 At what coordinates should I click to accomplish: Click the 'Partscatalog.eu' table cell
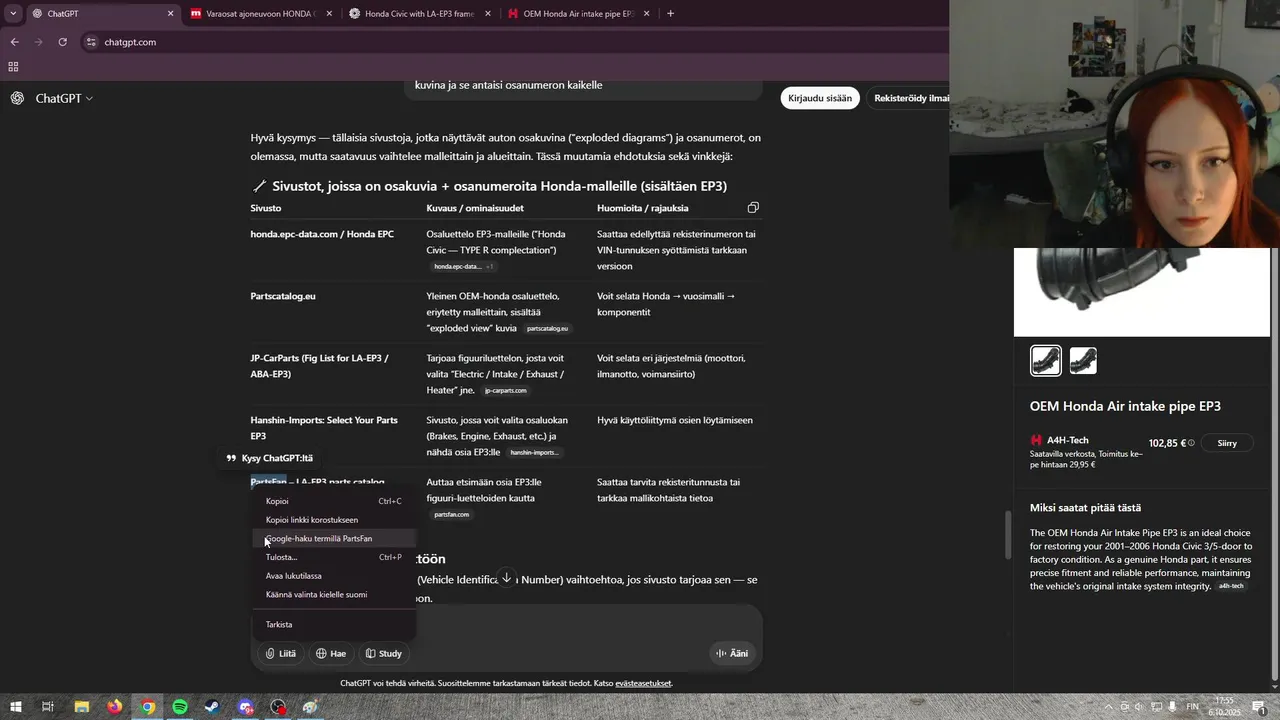pyautogui.click(x=283, y=296)
